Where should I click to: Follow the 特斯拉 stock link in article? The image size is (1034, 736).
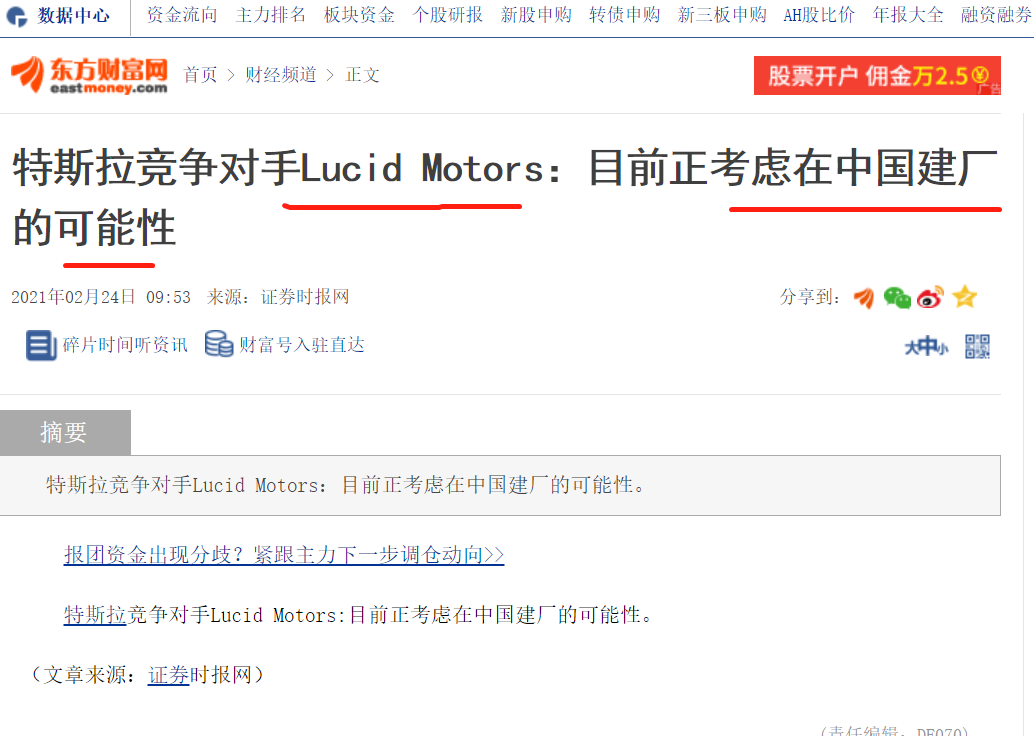(x=95, y=615)
